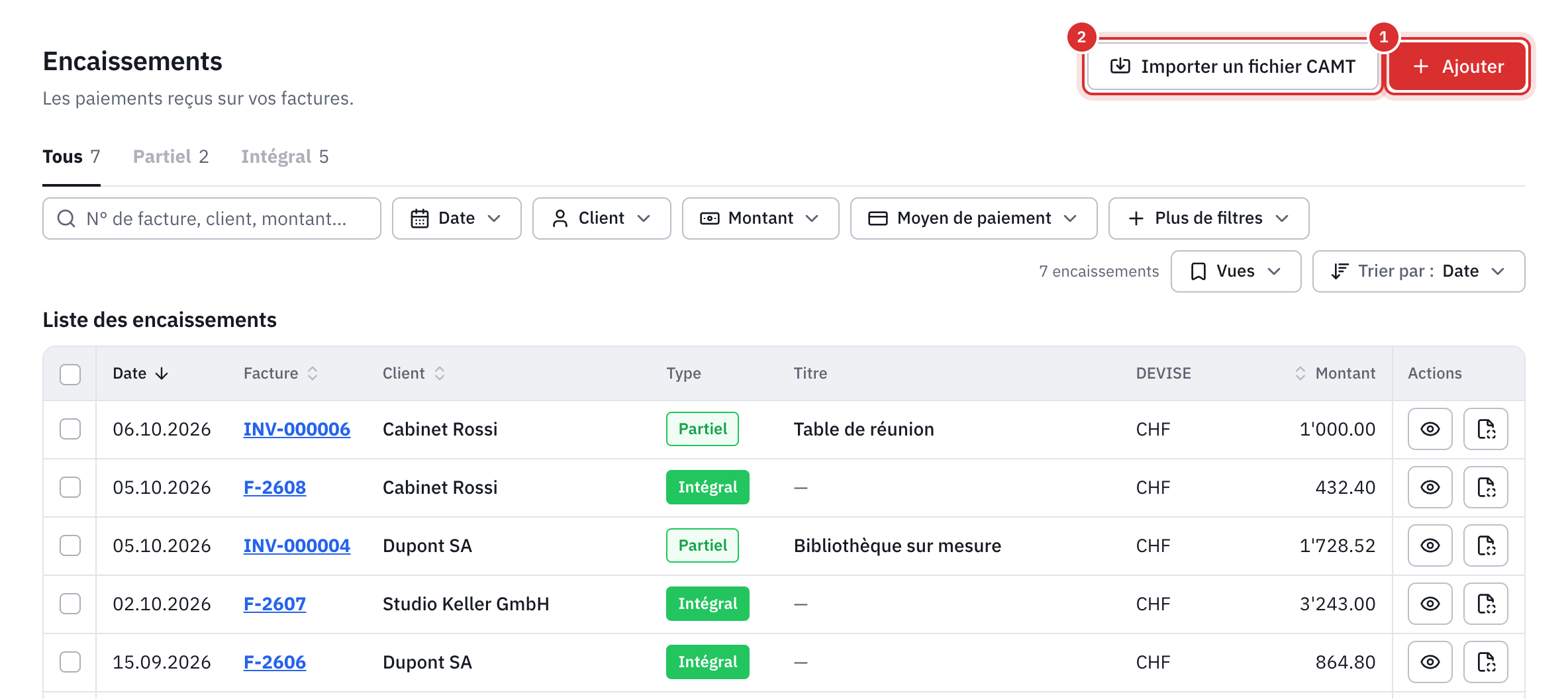This screenshot has width=1568, height=699.
Task: Open the Client filter dropdown
Action: point(601,218)
